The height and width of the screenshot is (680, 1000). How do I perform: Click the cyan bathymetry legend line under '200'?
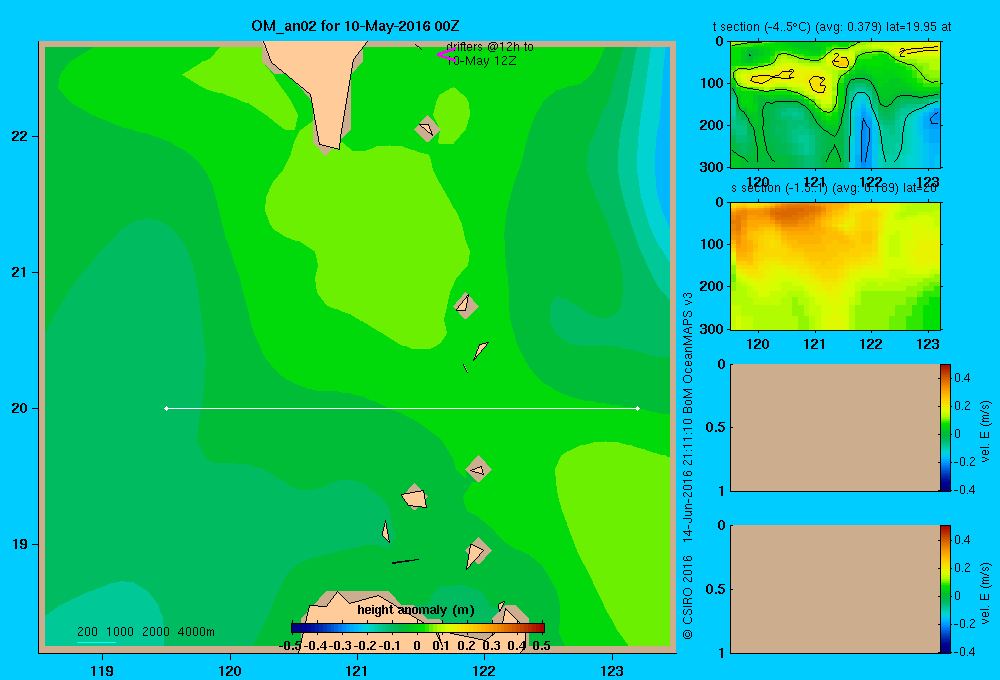[x=96, y=642]
